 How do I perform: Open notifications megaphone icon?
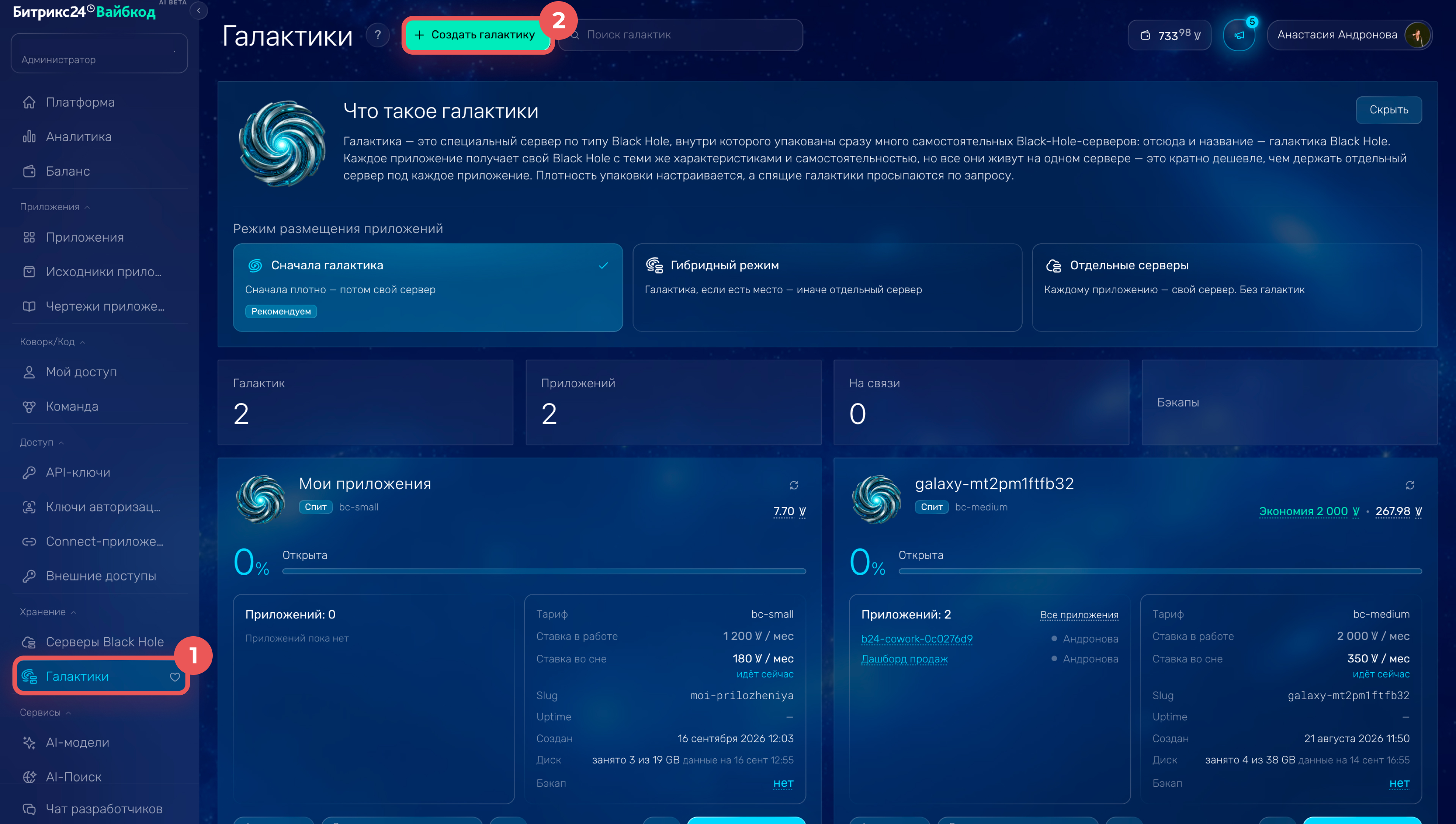1239,35
